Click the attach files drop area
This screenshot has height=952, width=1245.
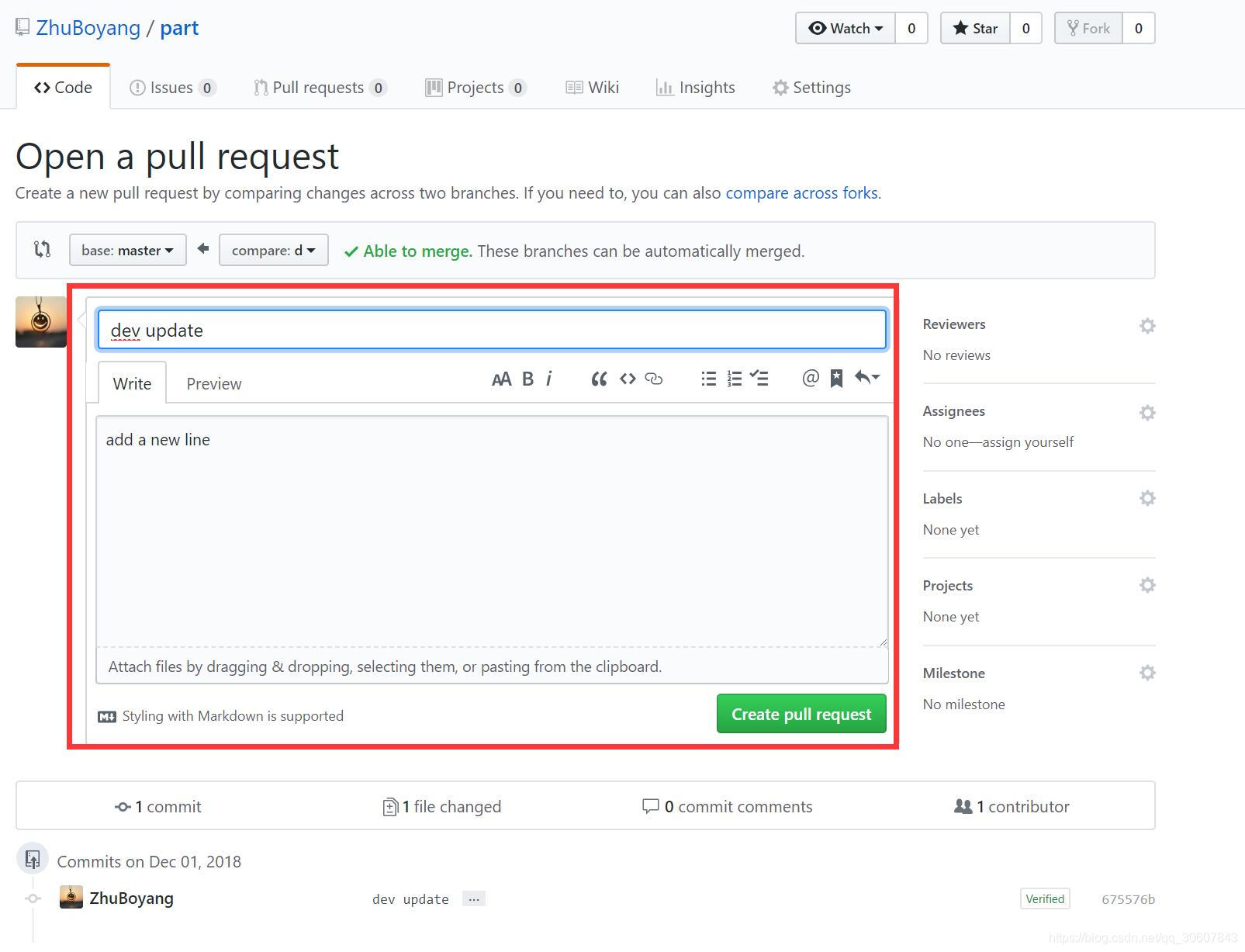[492, 666]
